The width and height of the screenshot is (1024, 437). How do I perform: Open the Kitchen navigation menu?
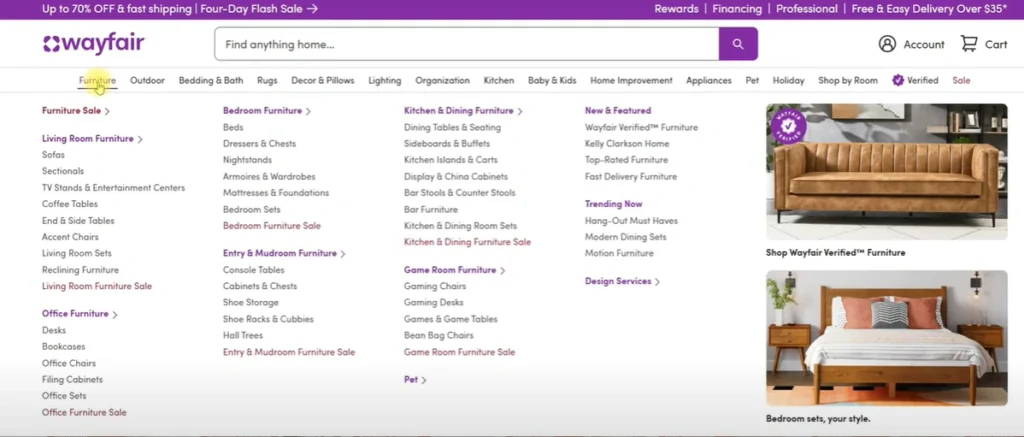(x=499, y=80)
